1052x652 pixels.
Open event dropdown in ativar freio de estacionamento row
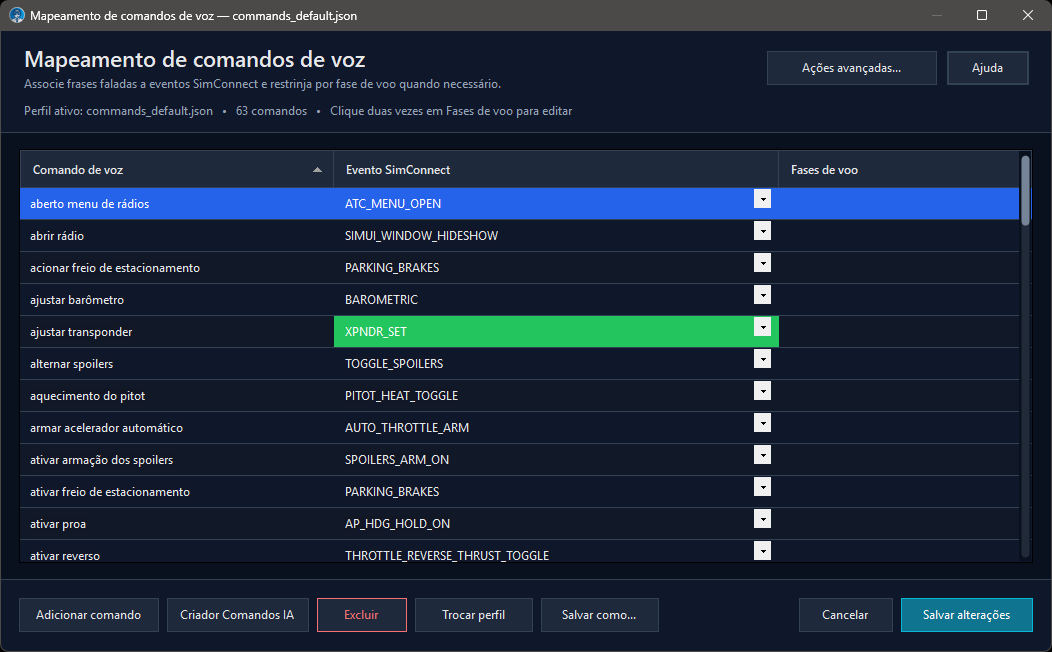coord(762,487)
